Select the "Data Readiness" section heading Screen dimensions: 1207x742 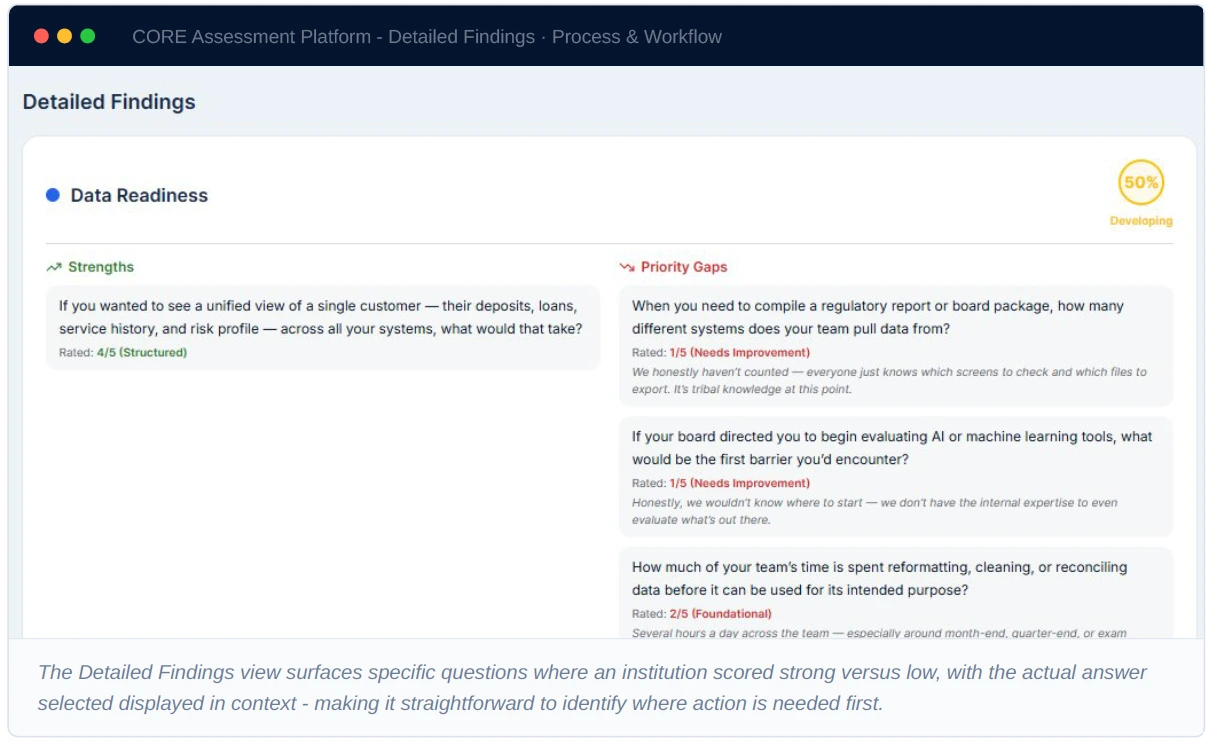[139, 196]
